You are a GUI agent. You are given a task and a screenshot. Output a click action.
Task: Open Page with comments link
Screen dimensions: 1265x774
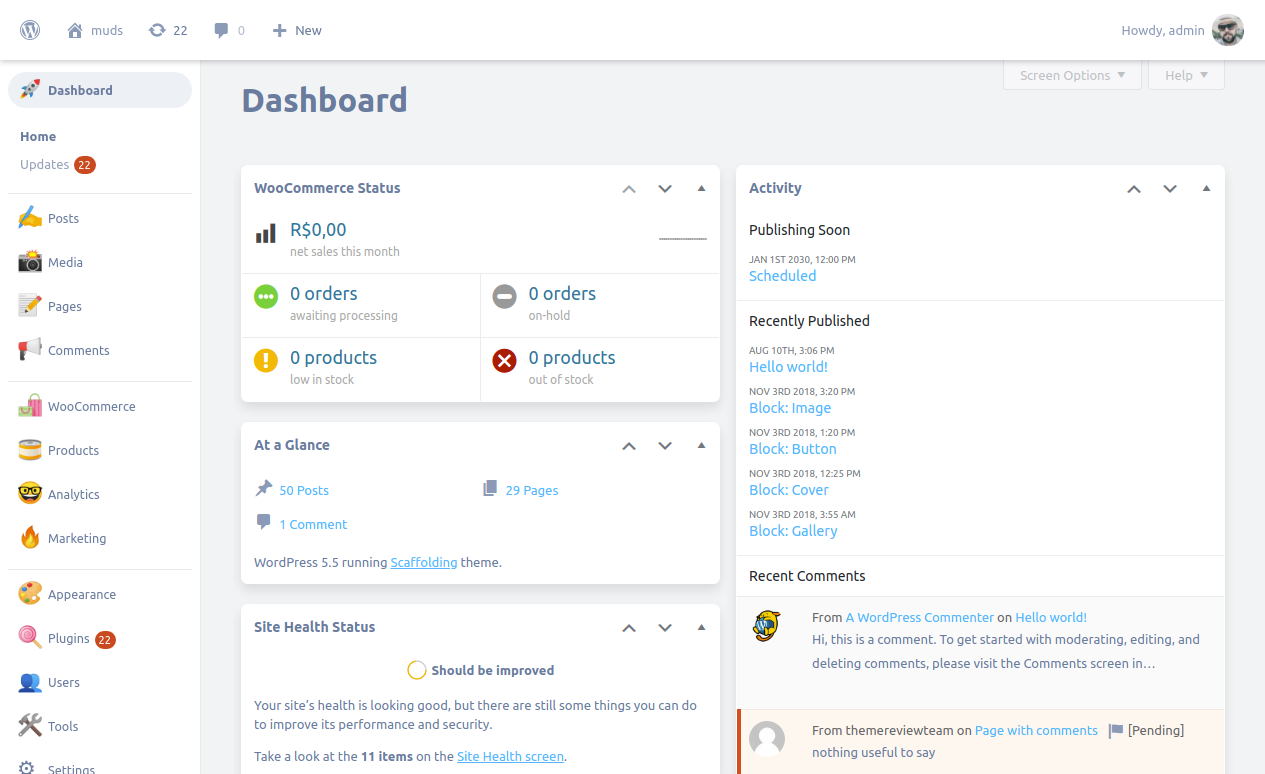coord(1036,730)
